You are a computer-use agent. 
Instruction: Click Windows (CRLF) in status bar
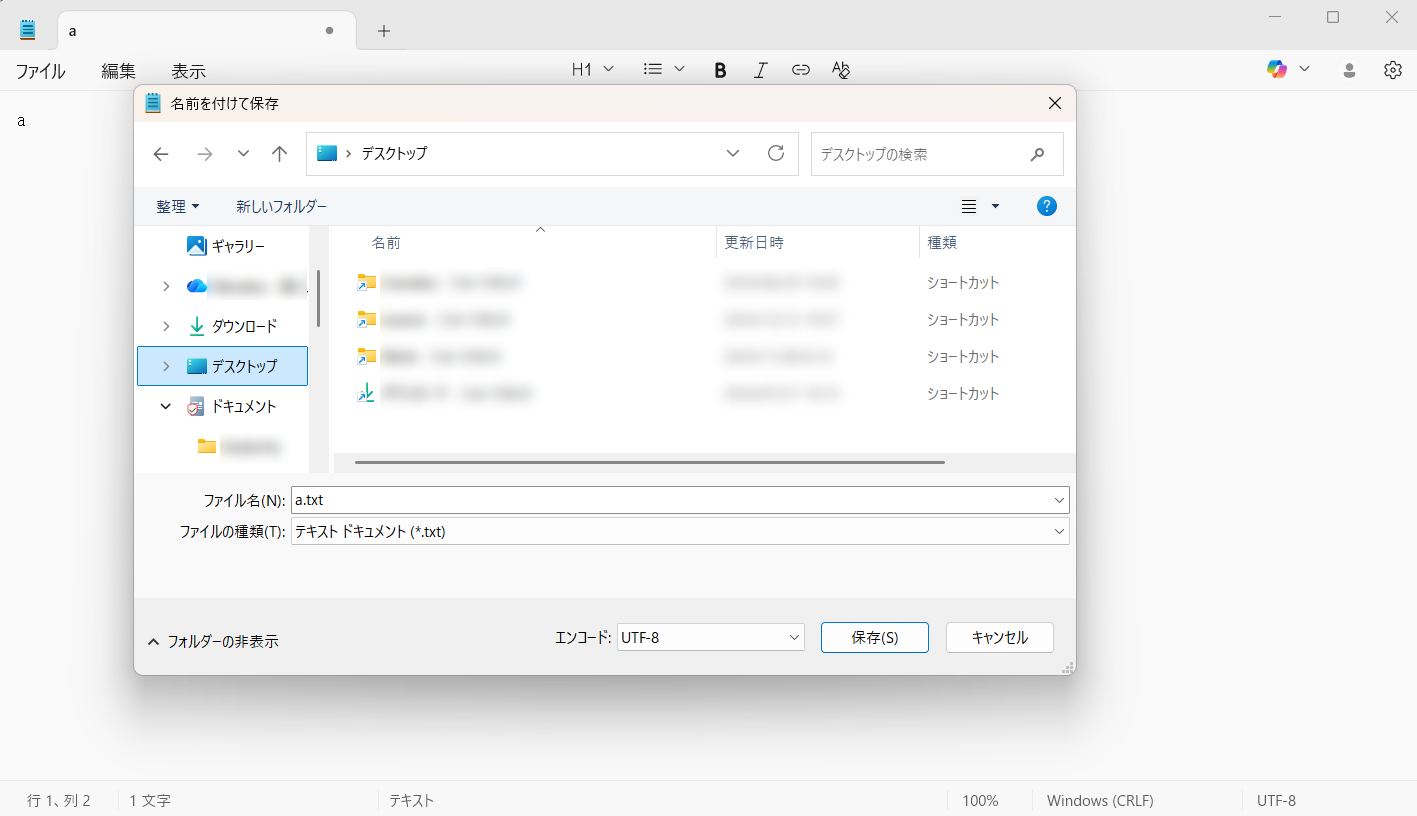[1100, 801]
